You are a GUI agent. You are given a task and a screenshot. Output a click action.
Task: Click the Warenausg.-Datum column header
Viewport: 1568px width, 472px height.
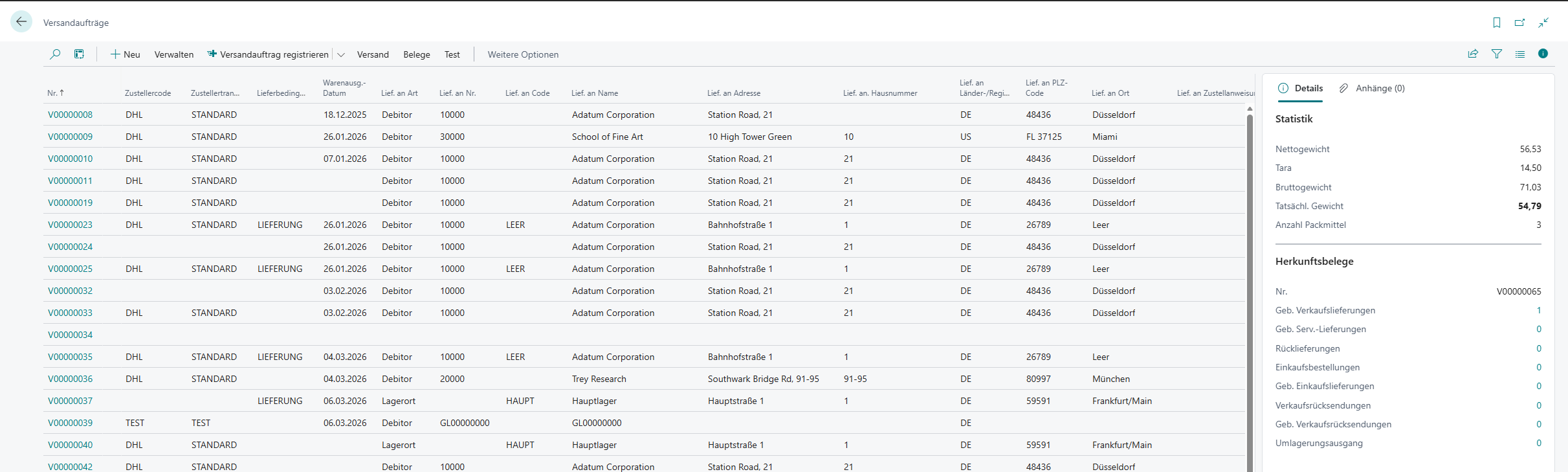pyautogui.click(x=344, y=88)
